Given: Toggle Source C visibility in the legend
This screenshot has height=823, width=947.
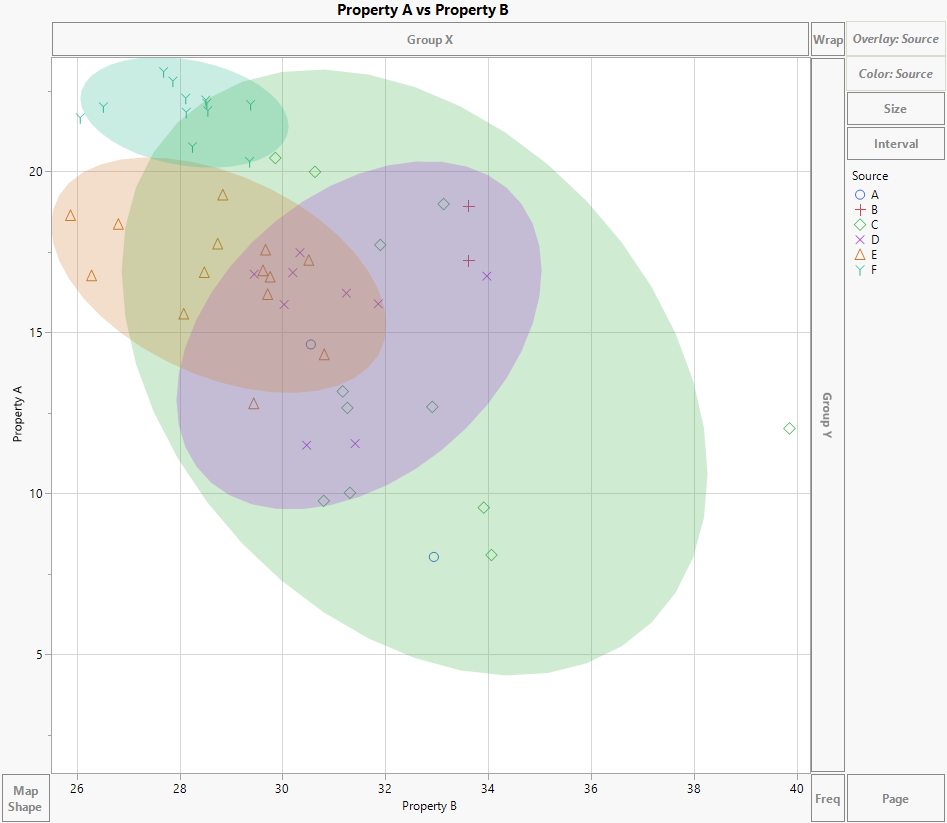Looking at the screenshot, I should [x=872, y=224].
